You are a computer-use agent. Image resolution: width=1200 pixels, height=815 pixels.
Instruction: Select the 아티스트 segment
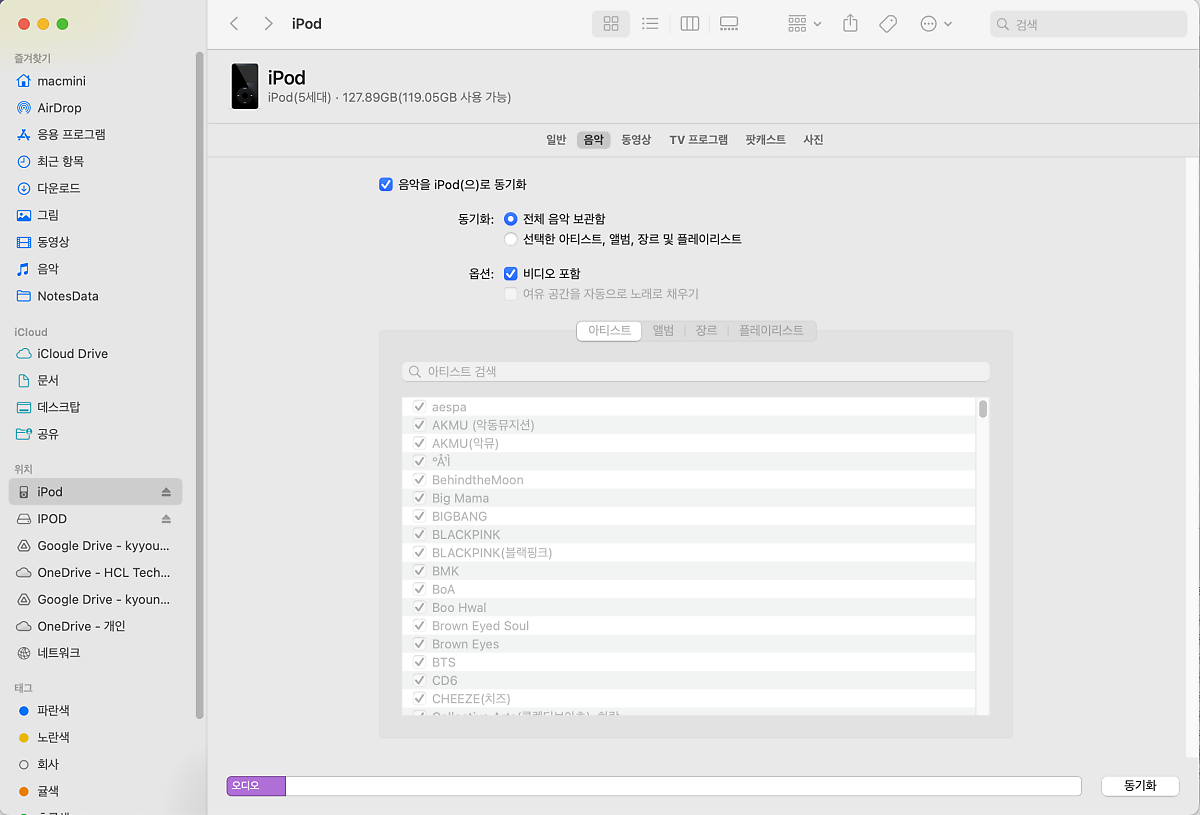(x=609, y=330)
